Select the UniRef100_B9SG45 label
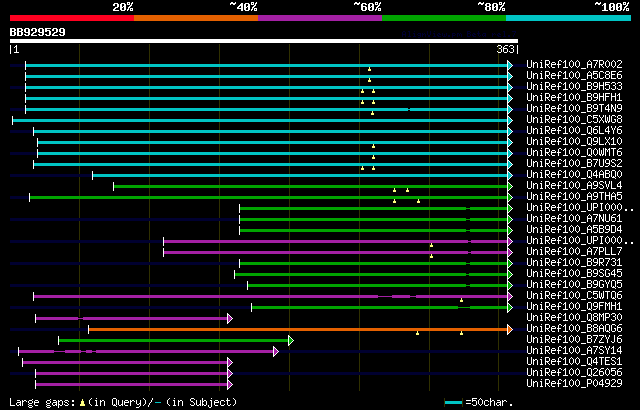 coord(574,273)
